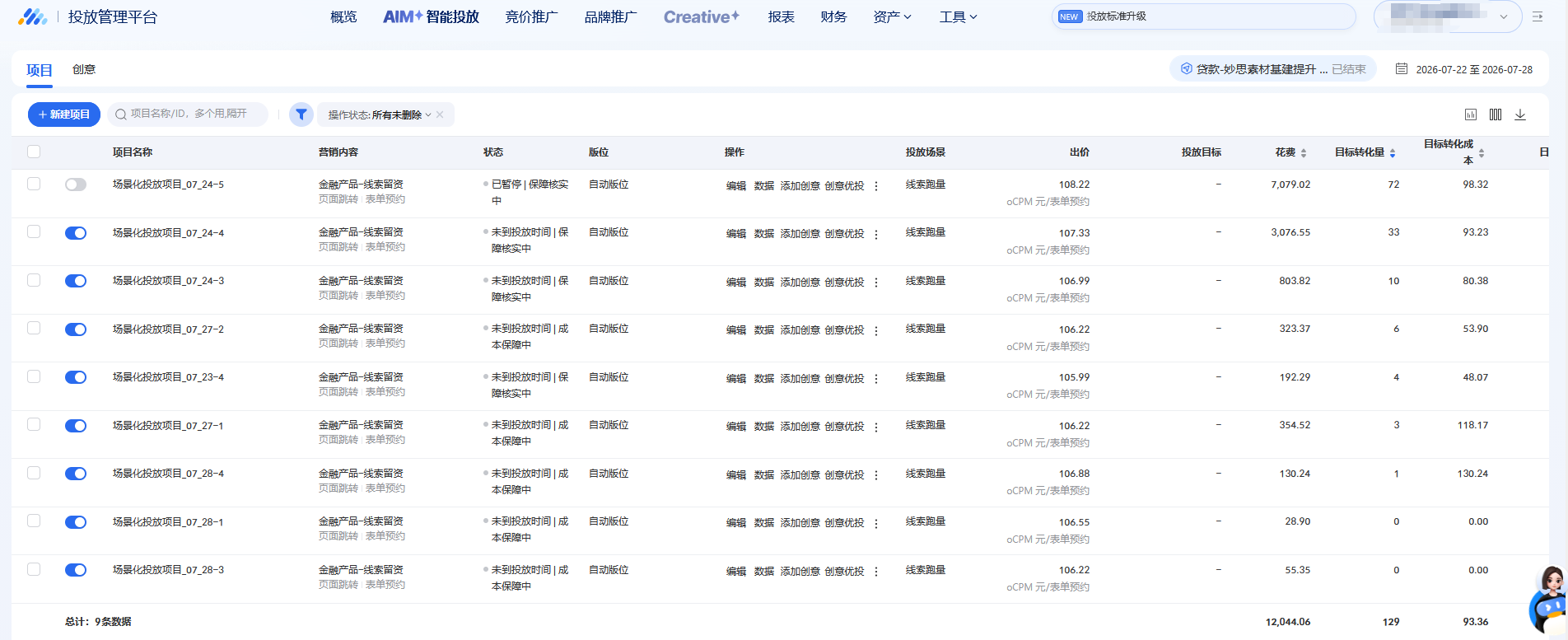Open more actions for 场景化投放项目_07_23-4

[x=876, y=379]
